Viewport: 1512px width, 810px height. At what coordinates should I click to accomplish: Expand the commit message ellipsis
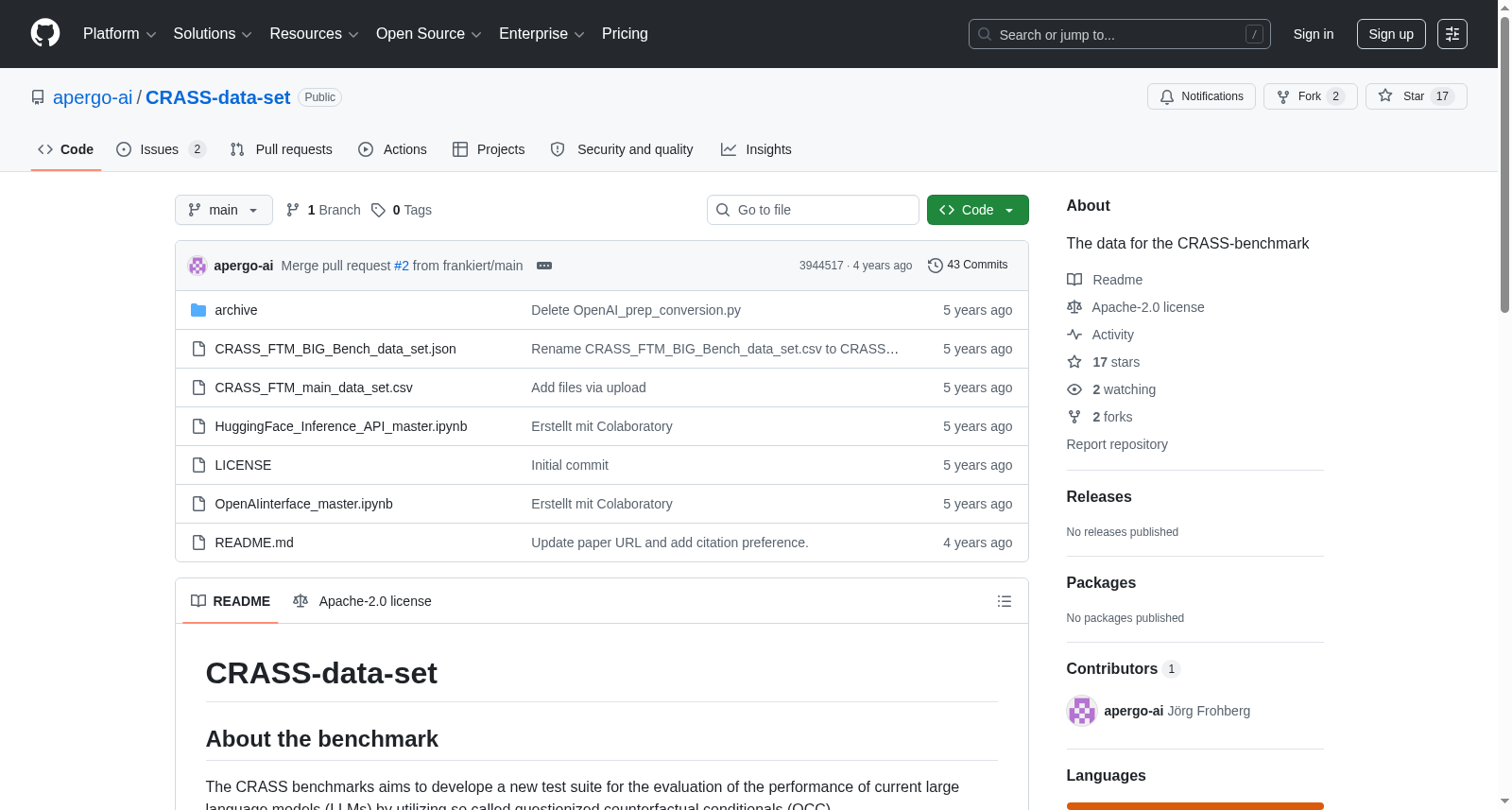pos(544,266)
